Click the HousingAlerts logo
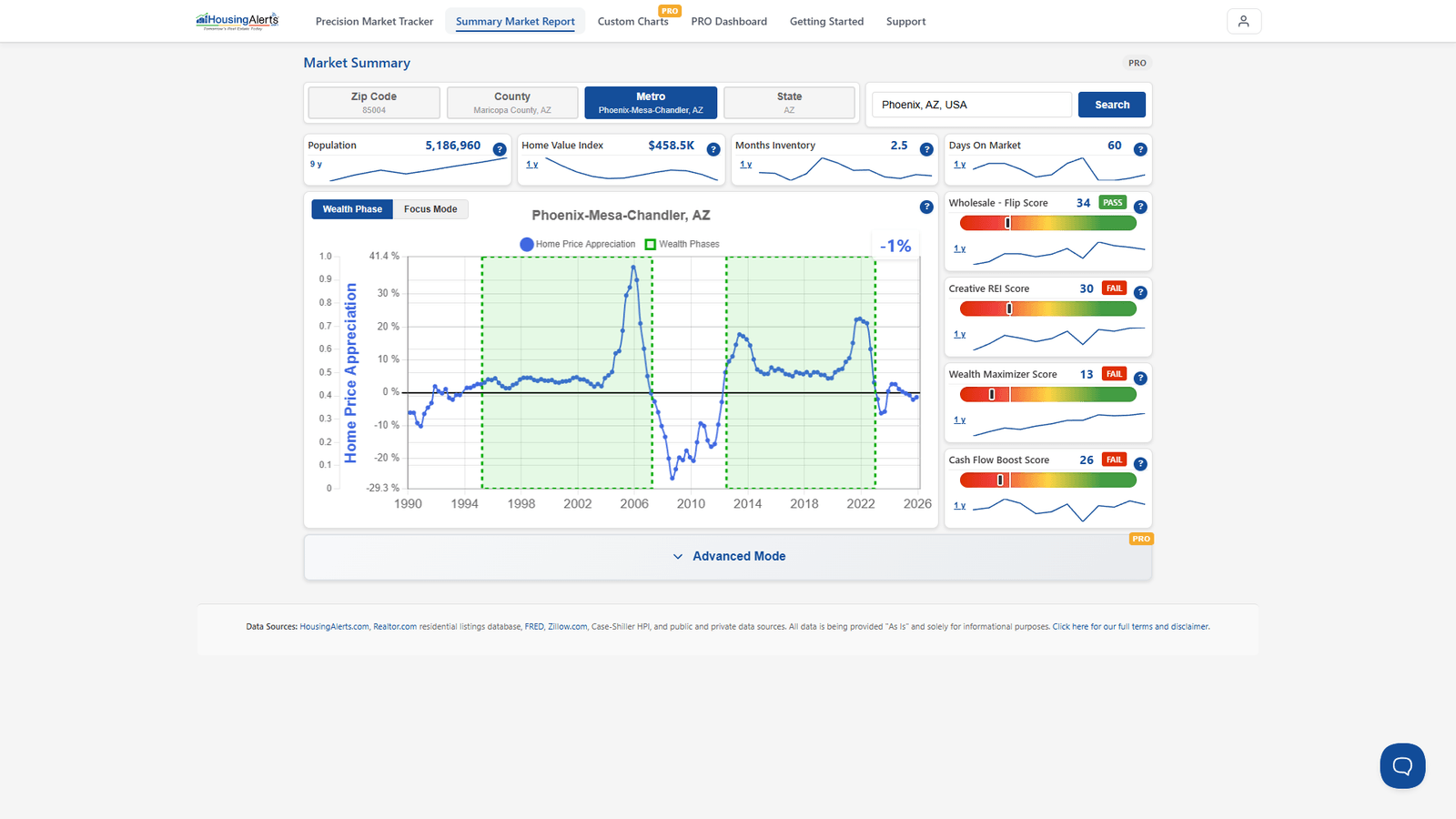 238,21
